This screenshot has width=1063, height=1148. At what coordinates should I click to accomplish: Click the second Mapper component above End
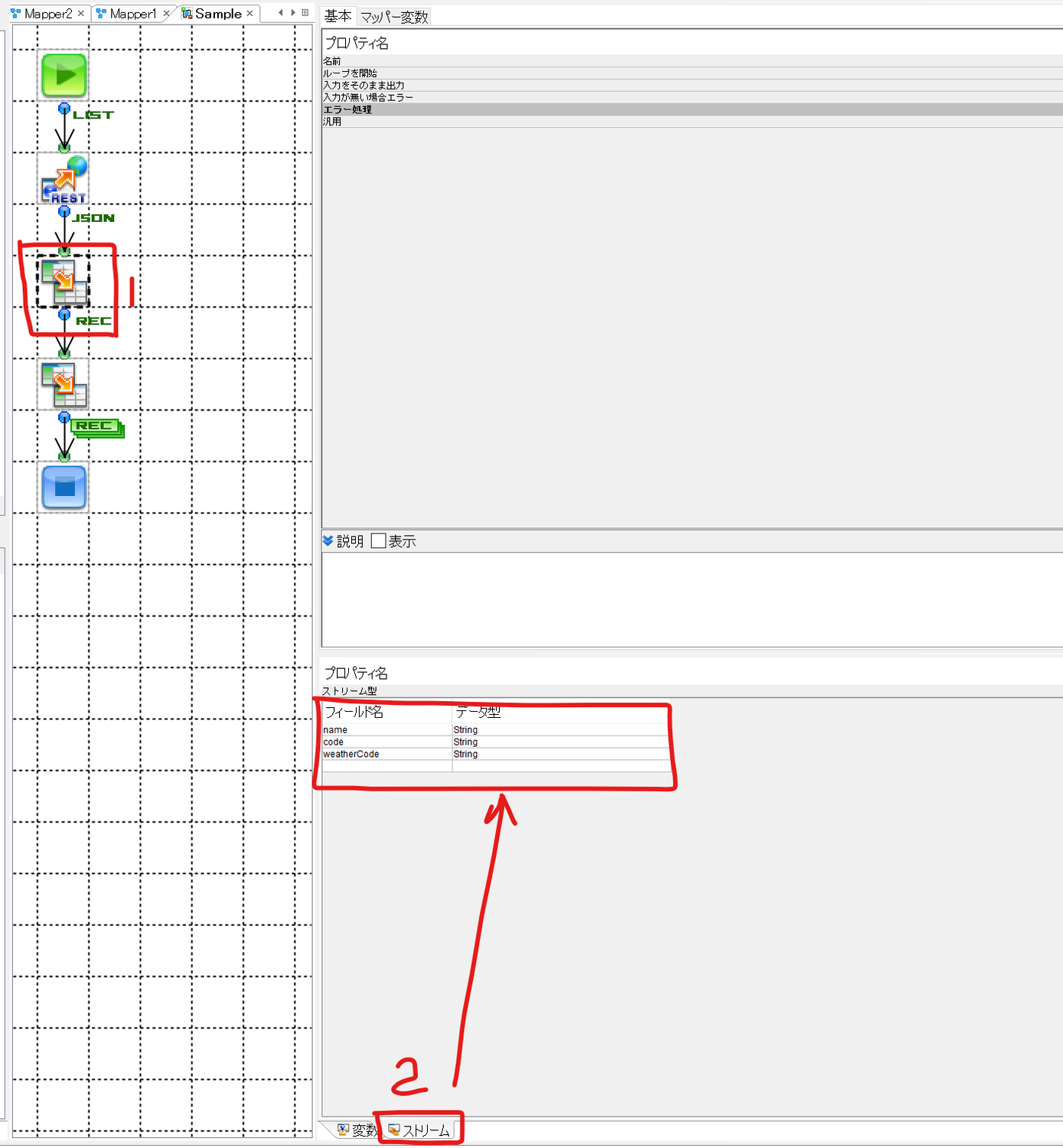64,384
